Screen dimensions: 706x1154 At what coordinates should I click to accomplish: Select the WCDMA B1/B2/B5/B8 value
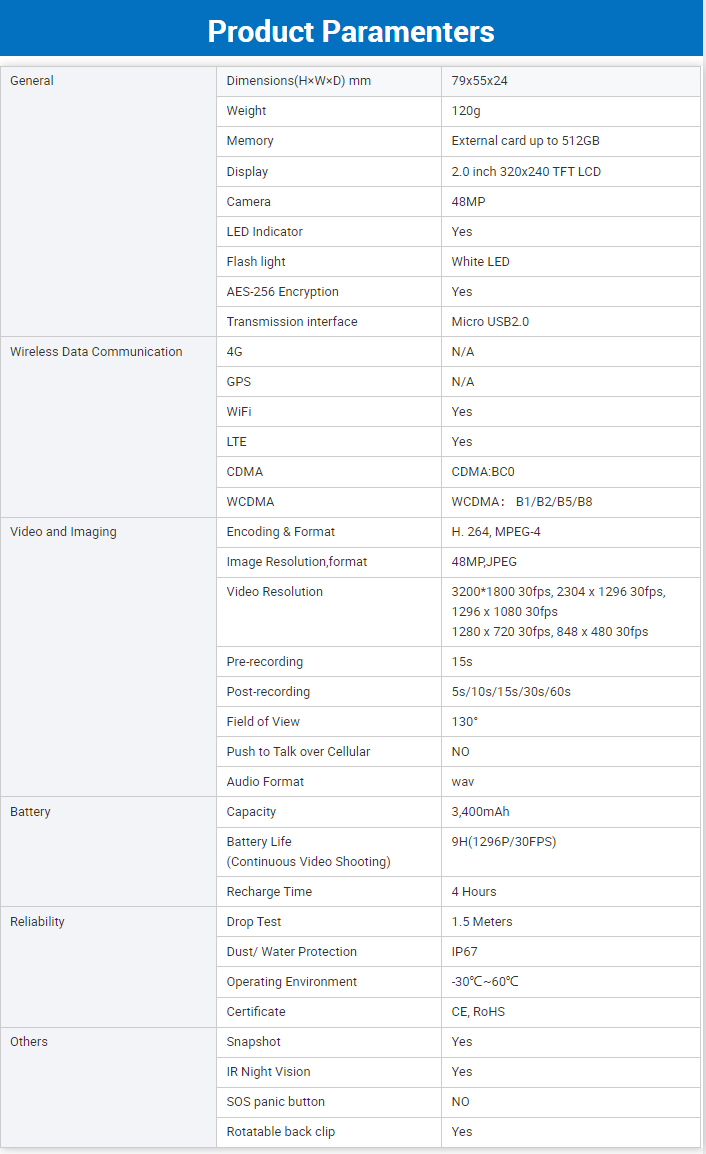[522, 502]
